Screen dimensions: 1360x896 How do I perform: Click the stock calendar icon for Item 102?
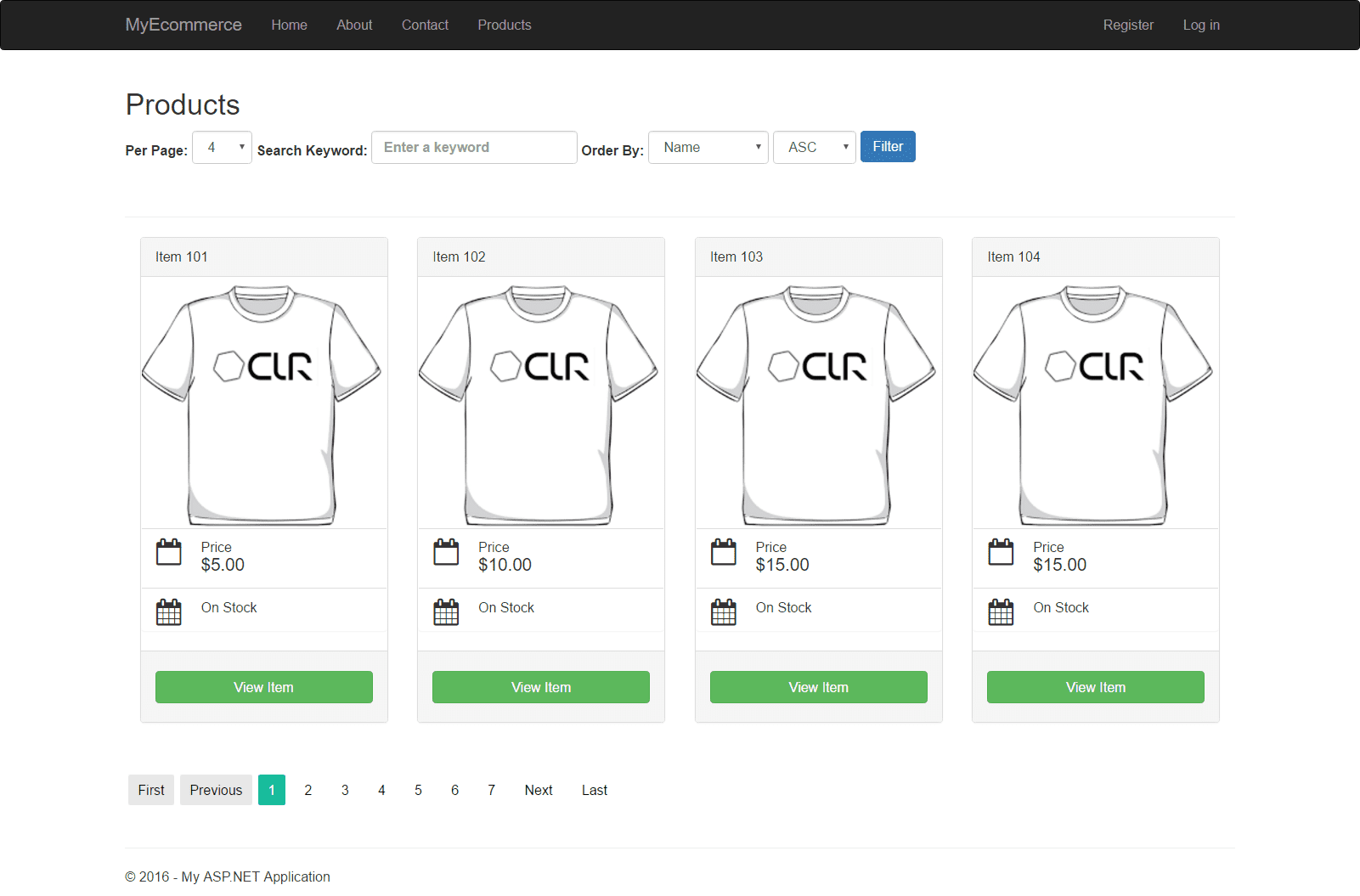click(446, 612)
